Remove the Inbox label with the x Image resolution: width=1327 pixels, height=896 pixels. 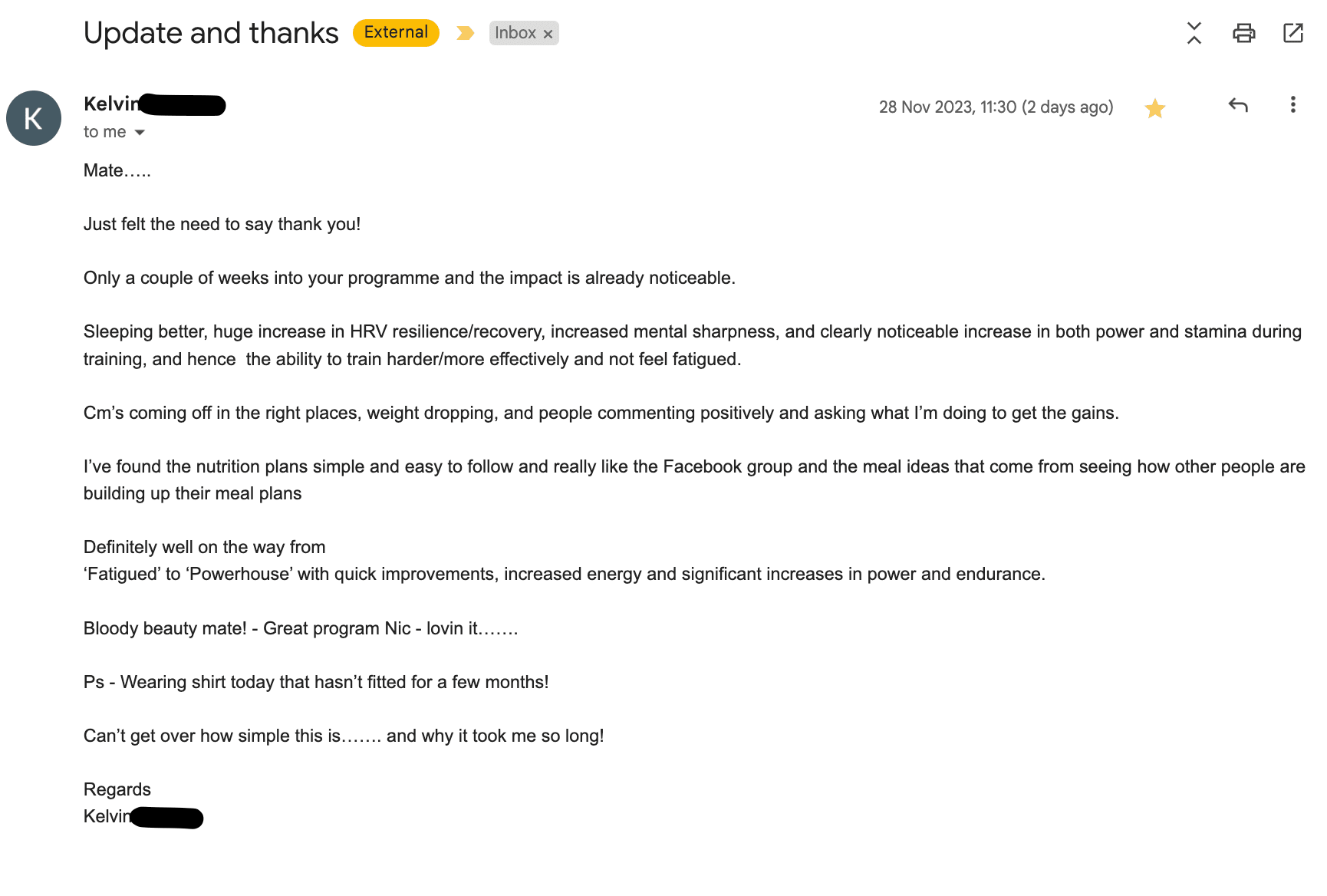[x=548, y=34]
